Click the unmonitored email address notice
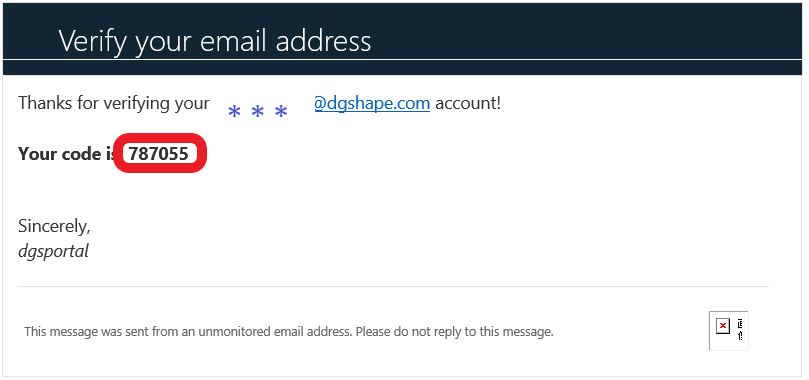The height and width of the screenshot is (380, 809). pos(188,332)
